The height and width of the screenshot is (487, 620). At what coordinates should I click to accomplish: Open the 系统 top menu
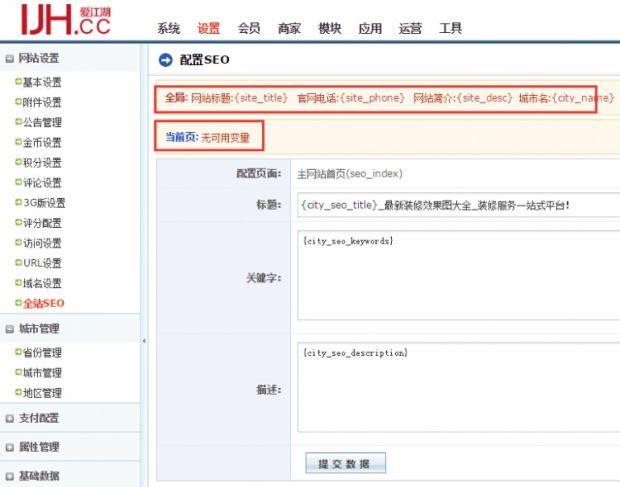coord(169,28)
